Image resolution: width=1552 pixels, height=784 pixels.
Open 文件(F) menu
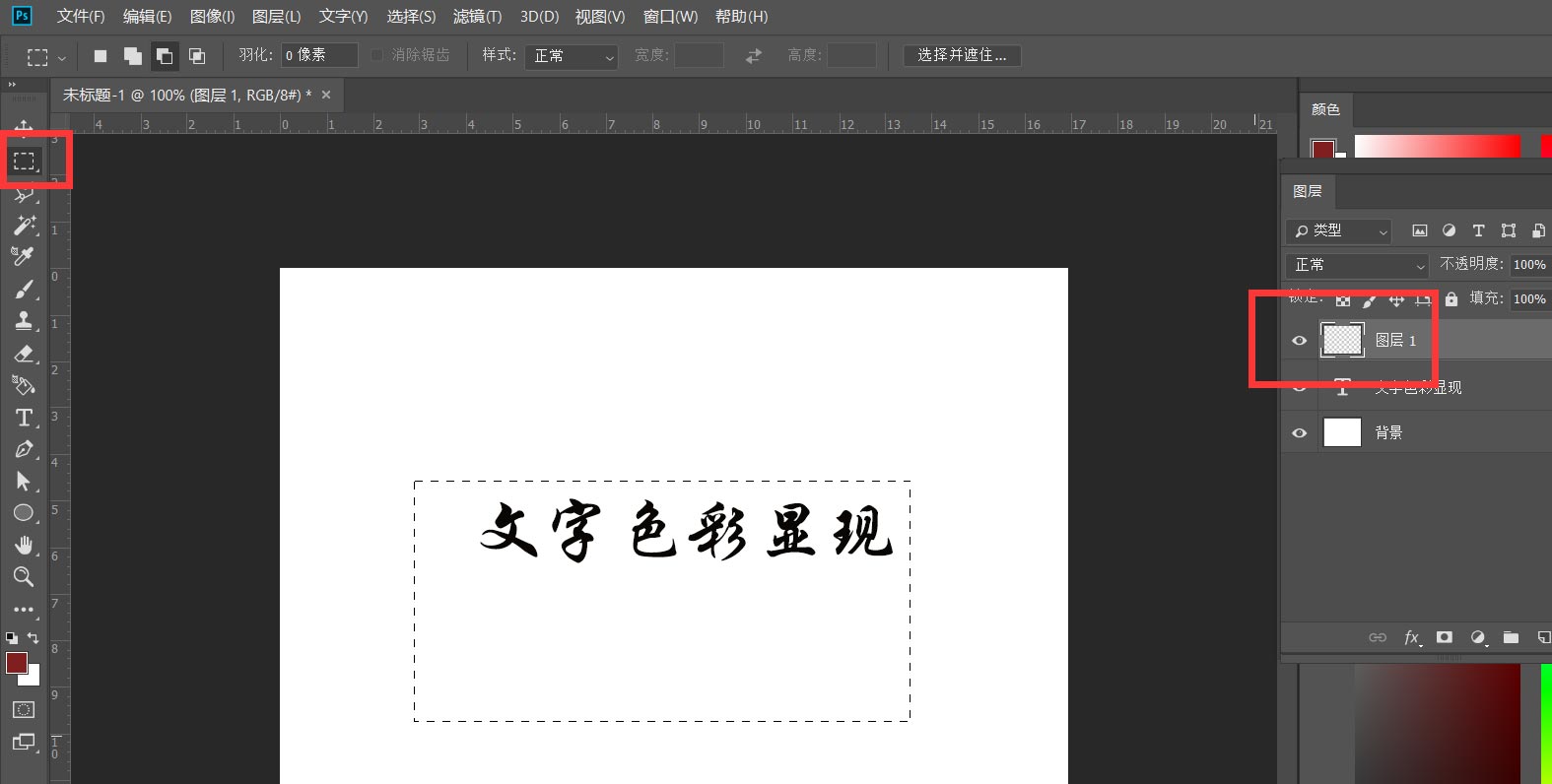click(x=81, y=17)
